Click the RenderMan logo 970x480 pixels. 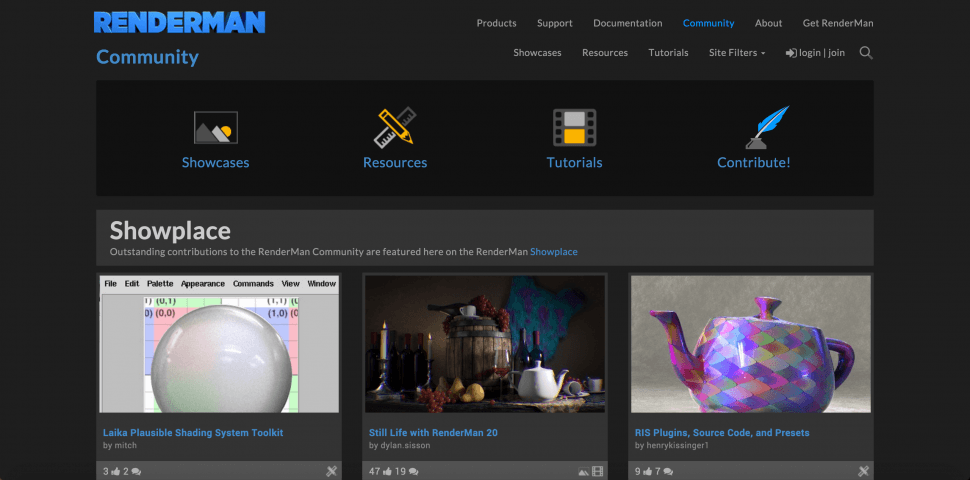click(179, 22)
